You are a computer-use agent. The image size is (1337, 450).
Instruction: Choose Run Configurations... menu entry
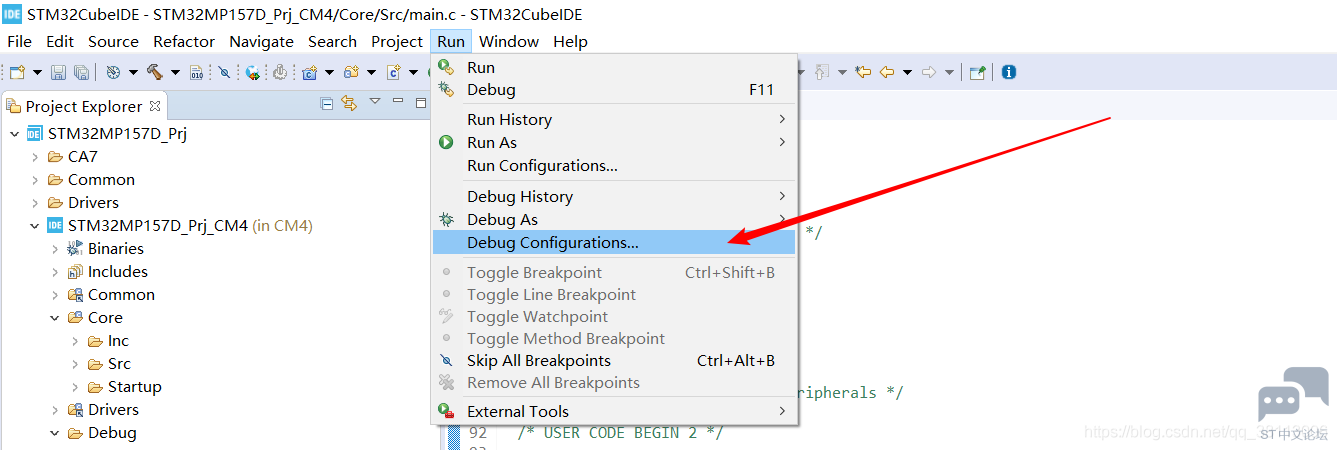tap(614, 165)
